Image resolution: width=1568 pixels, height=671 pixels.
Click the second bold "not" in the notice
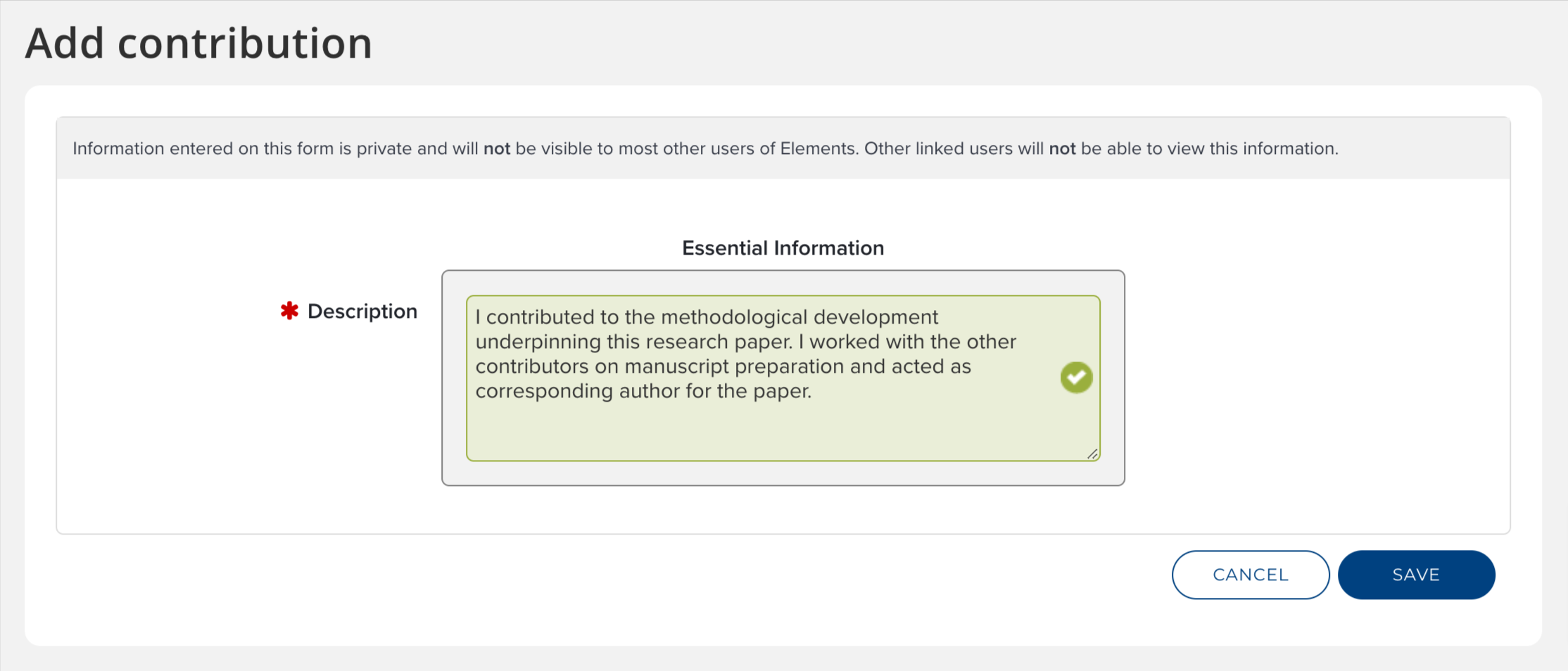click(x=1062, y=149)
